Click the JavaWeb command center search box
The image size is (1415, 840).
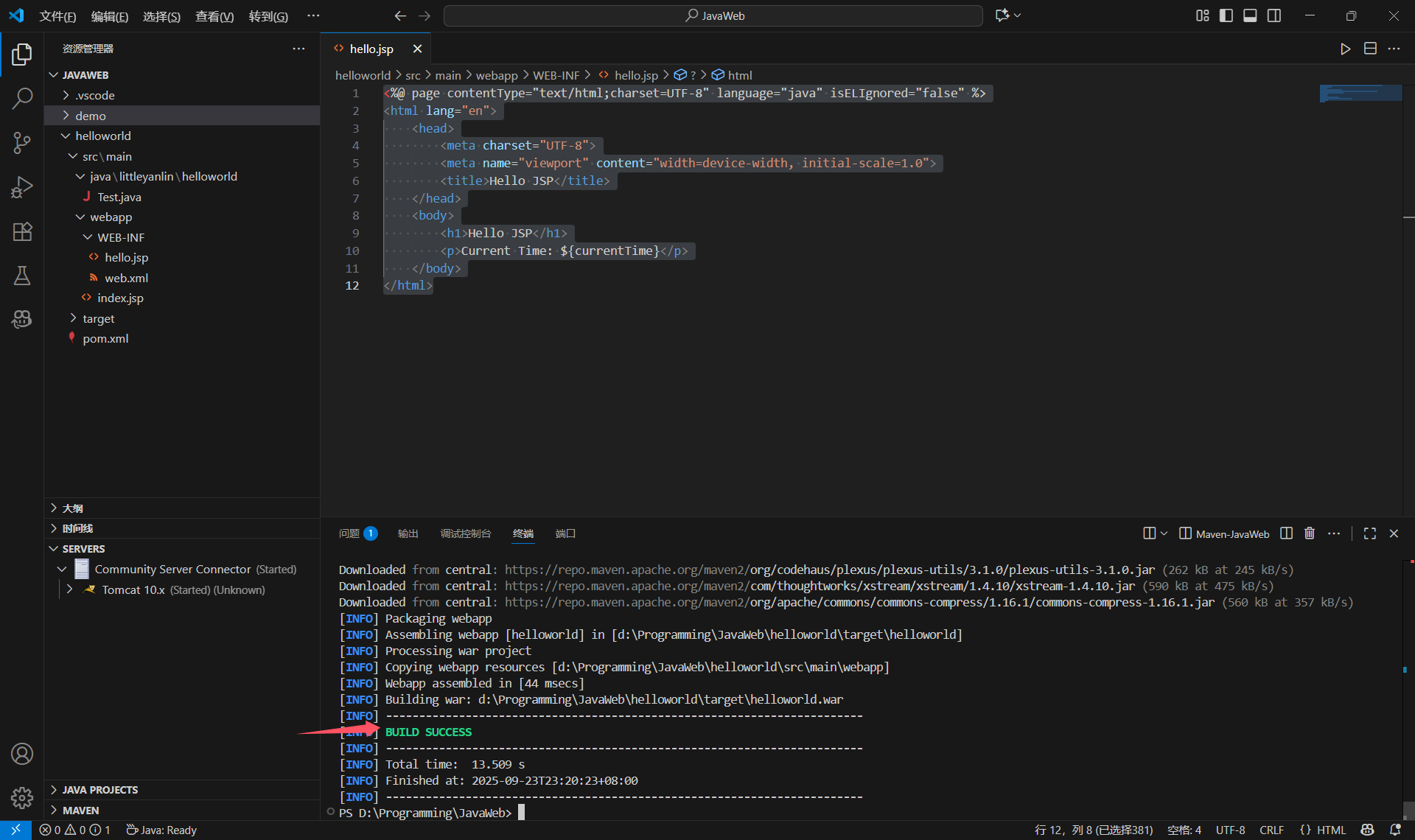(713, 15)
